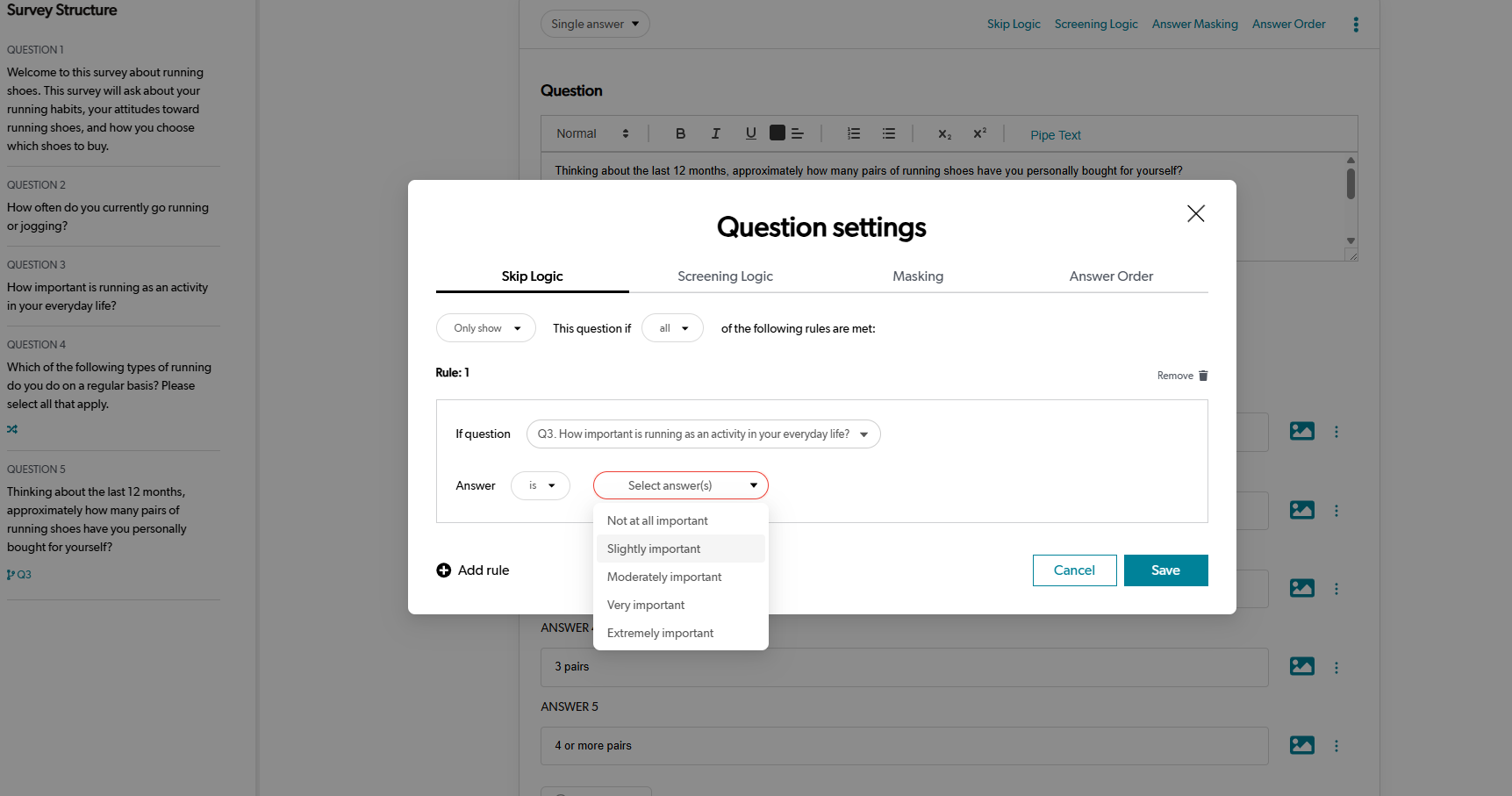The width and height of the screenshot is (1512, 796).
Task: Click the Add rule plus icon
Action: tap(444, 570)
